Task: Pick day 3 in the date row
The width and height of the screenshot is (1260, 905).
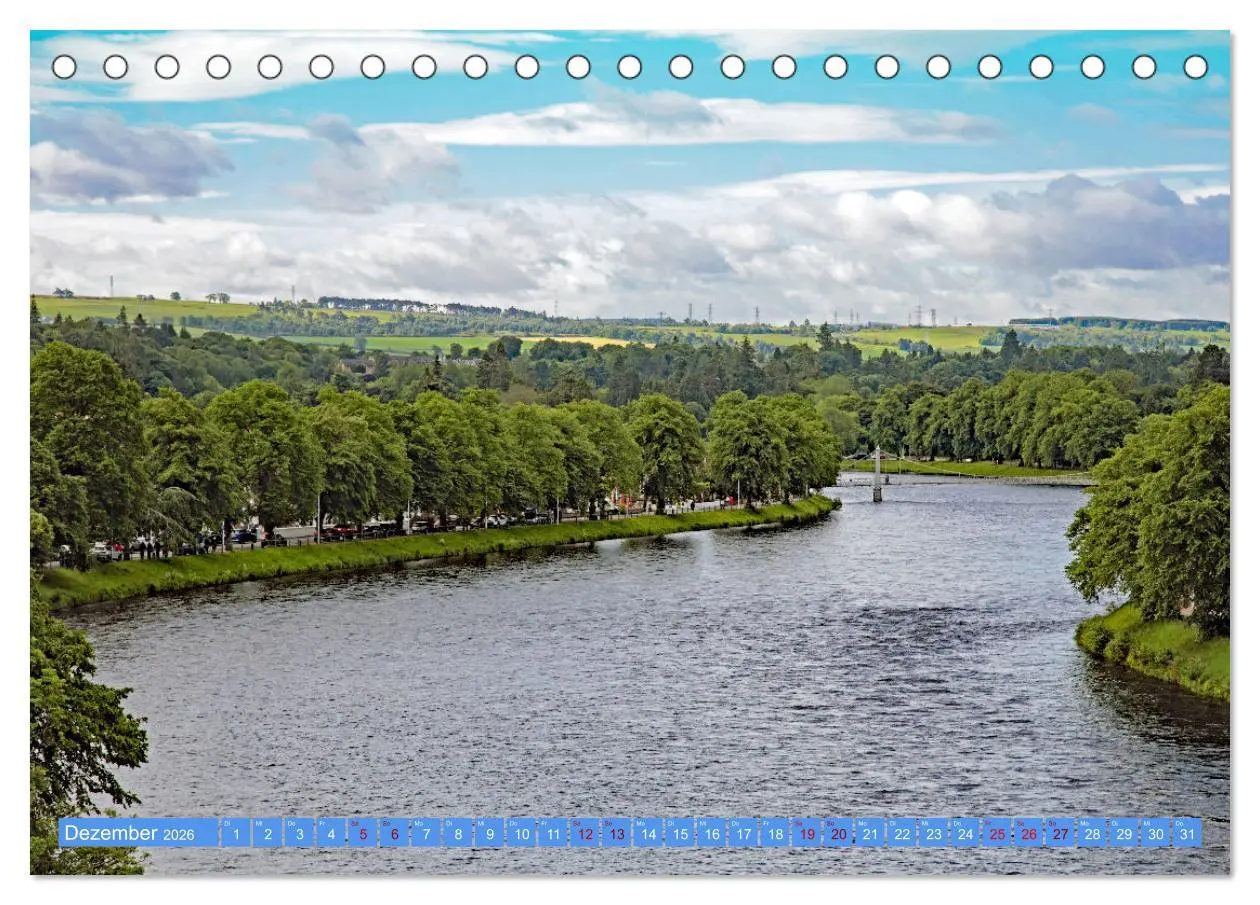Action: (x=299, y=833)
